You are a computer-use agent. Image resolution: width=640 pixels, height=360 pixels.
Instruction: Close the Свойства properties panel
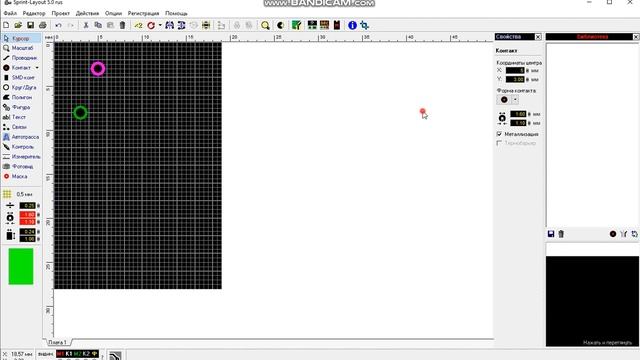[538, 37]
